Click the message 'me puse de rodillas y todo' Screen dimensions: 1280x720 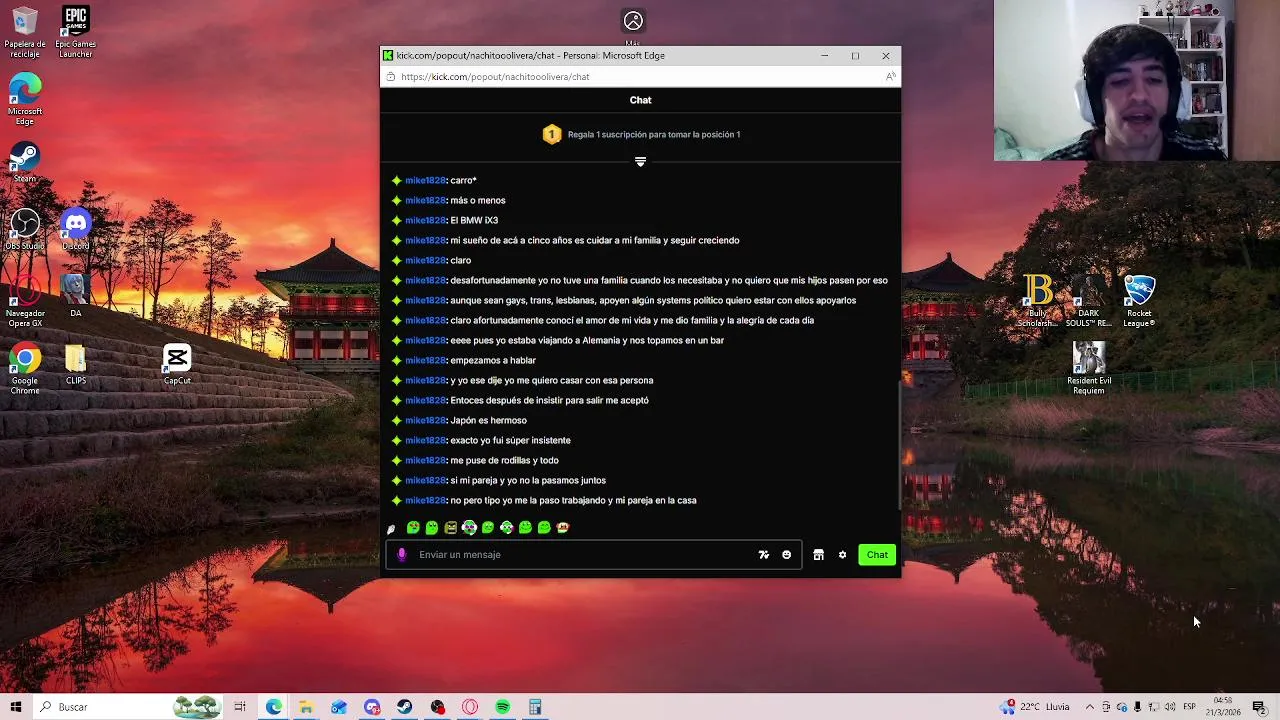[x=504, y=460]
